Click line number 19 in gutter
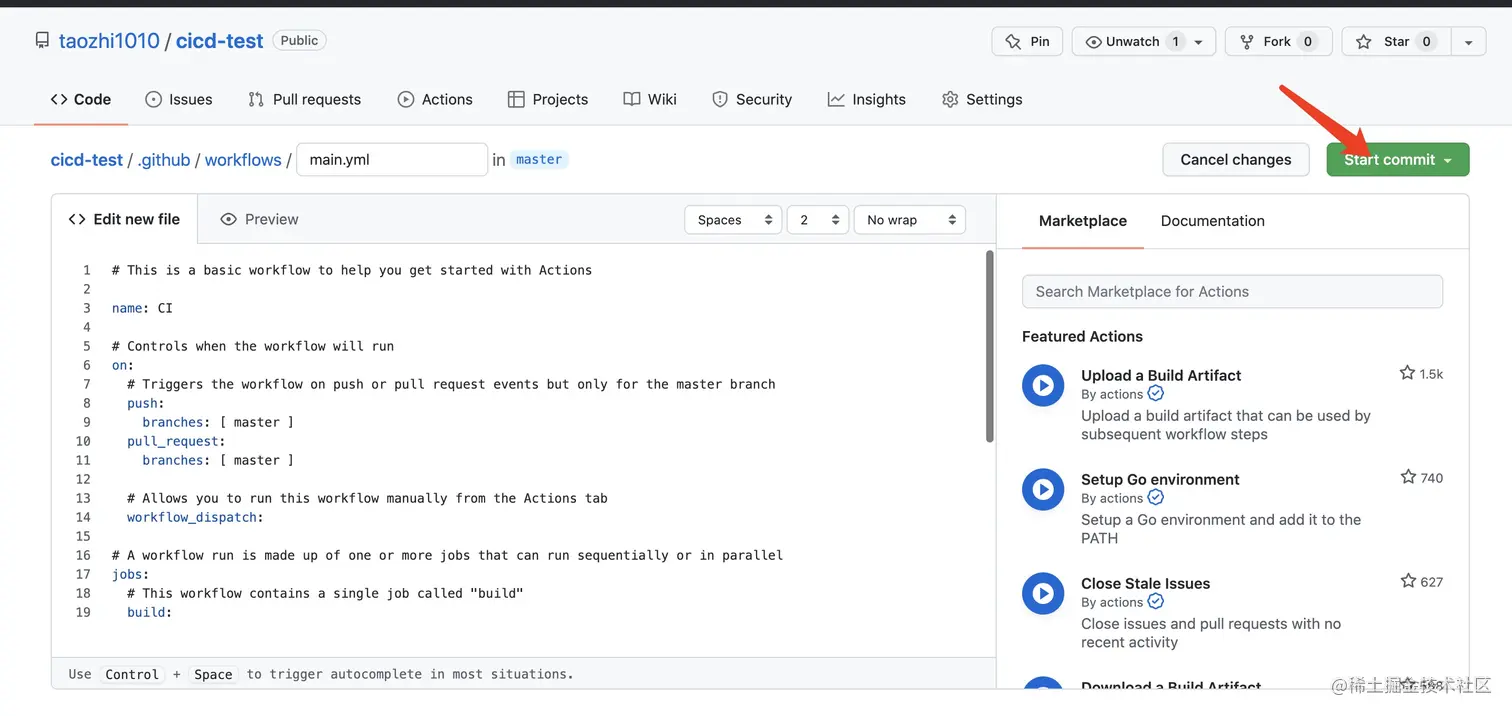The height and width of the screenshot is (716, 1512). [x=83, y=612]
